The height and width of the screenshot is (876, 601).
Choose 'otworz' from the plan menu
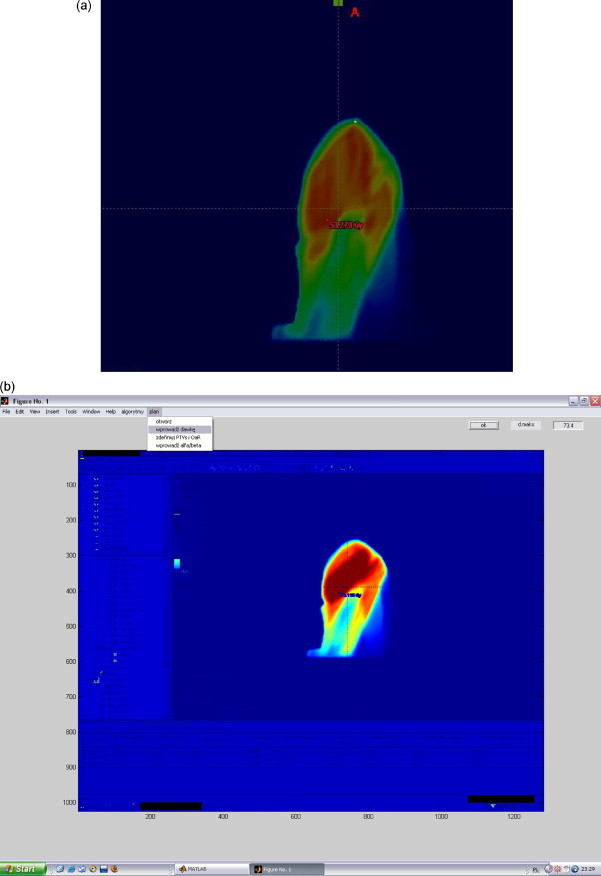pos(180,422)
